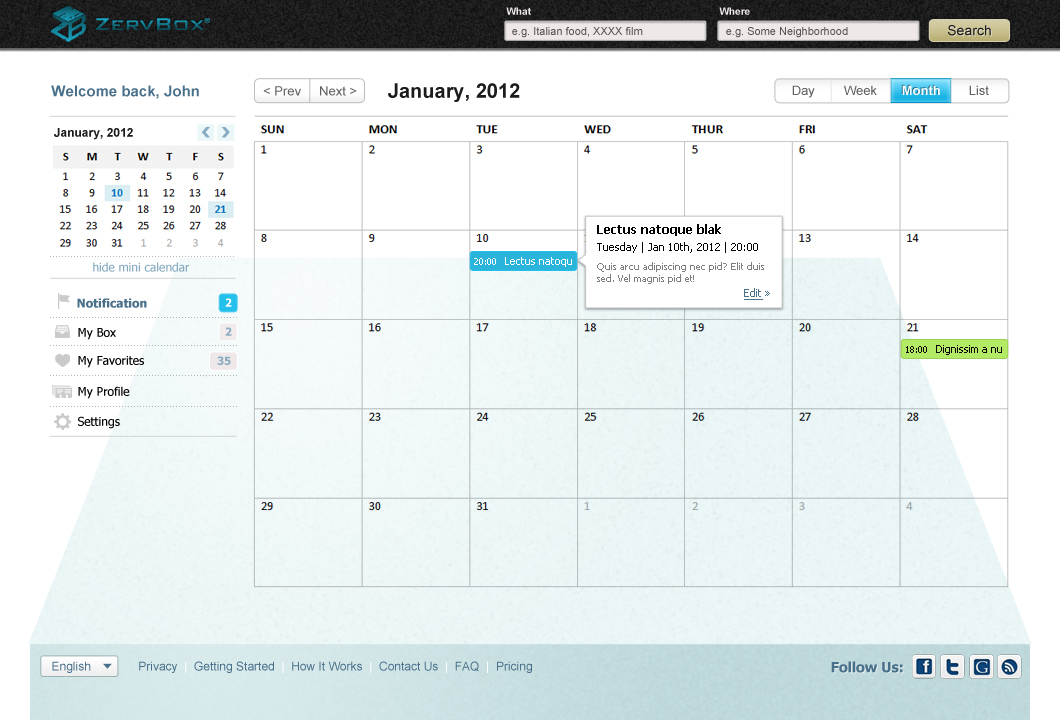Click the My Favorites heart icon
Screen dimensions: 1060x720
click(62, 360)
